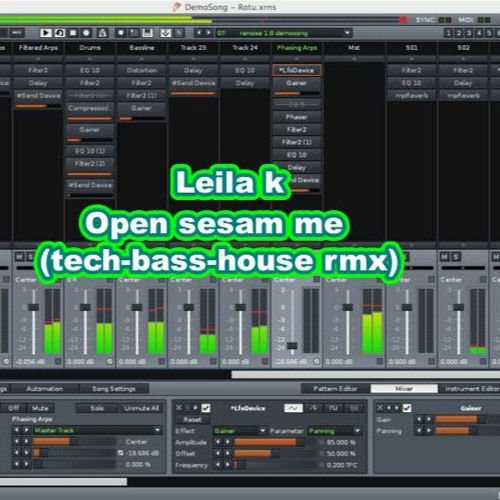The width and height of the screenshot is (500, 500).
Task: Click the downward arrow icon beside save
Action: 166,33
